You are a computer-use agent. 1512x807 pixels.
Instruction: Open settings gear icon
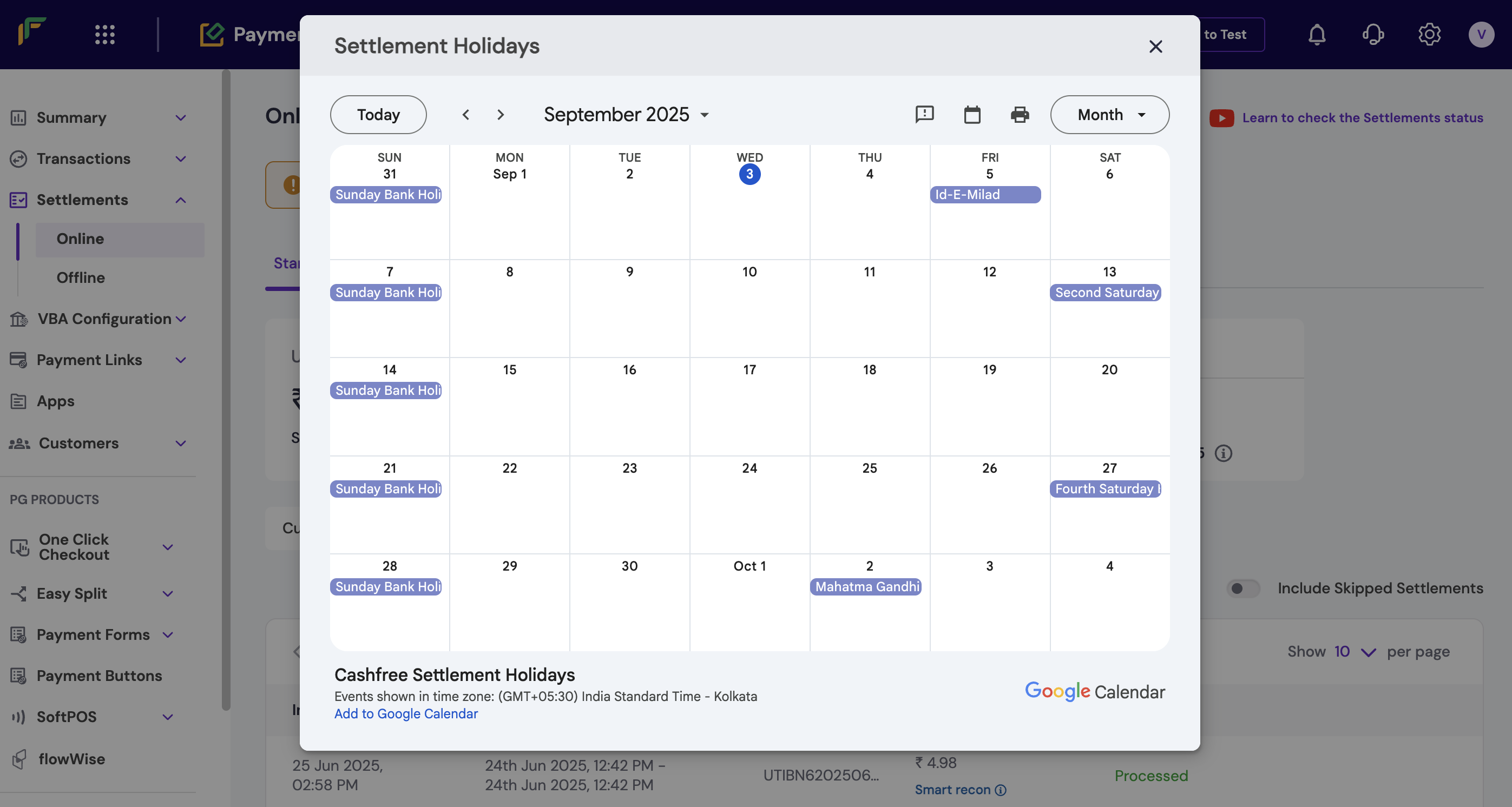(1429, 35)
